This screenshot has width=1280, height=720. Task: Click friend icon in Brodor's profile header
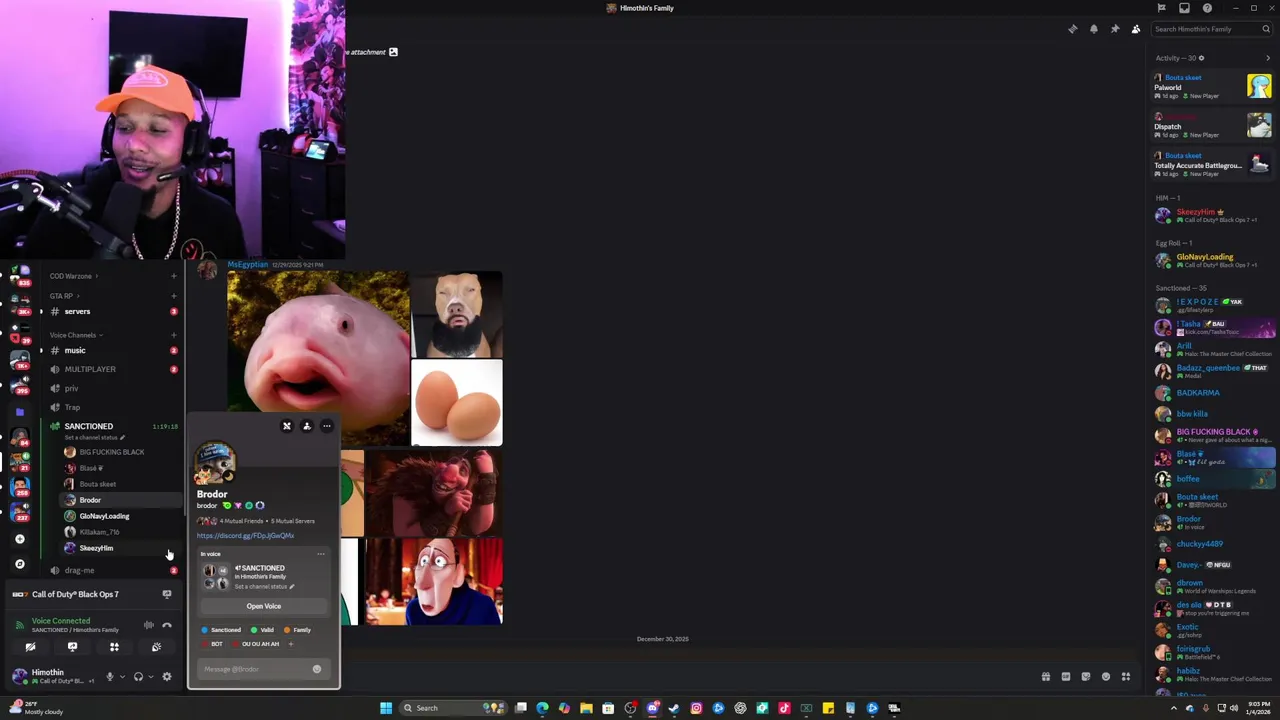point(306,426)
